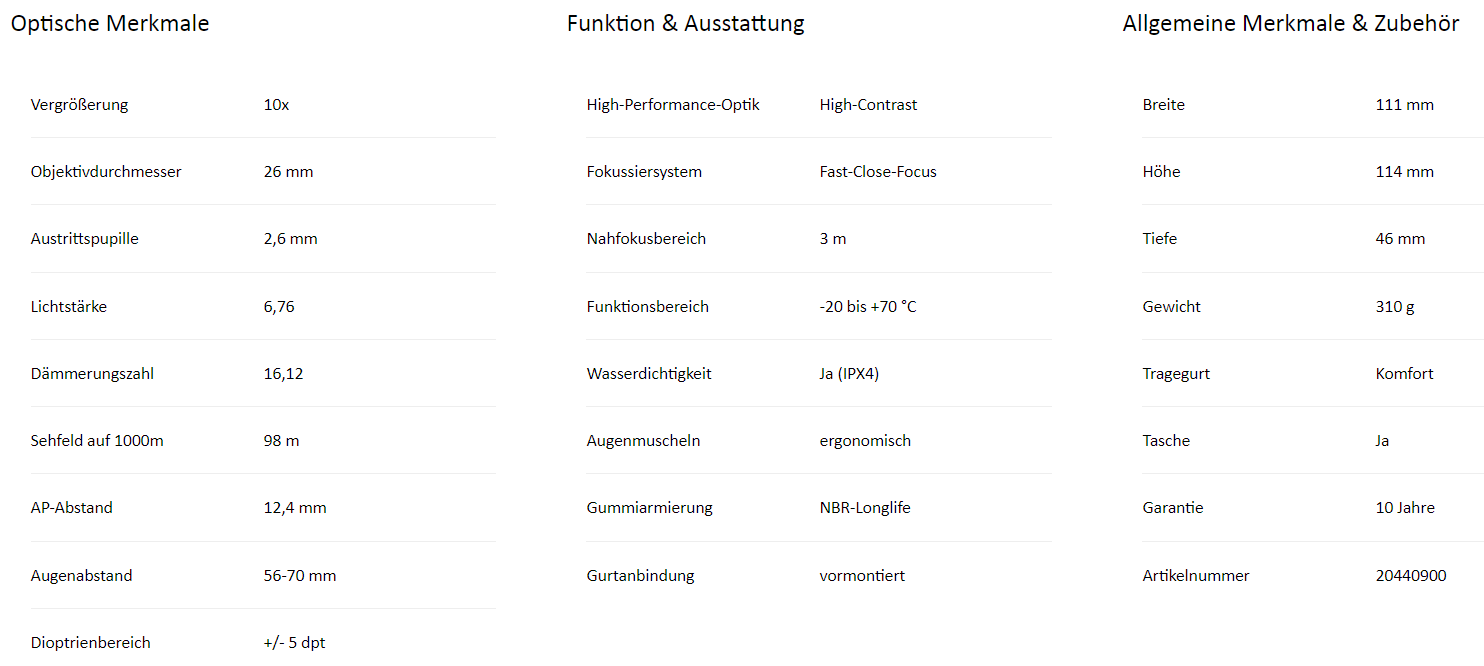
Task: Click the 26 mm Objektivdurchmesser value
Action: point(289,172)
